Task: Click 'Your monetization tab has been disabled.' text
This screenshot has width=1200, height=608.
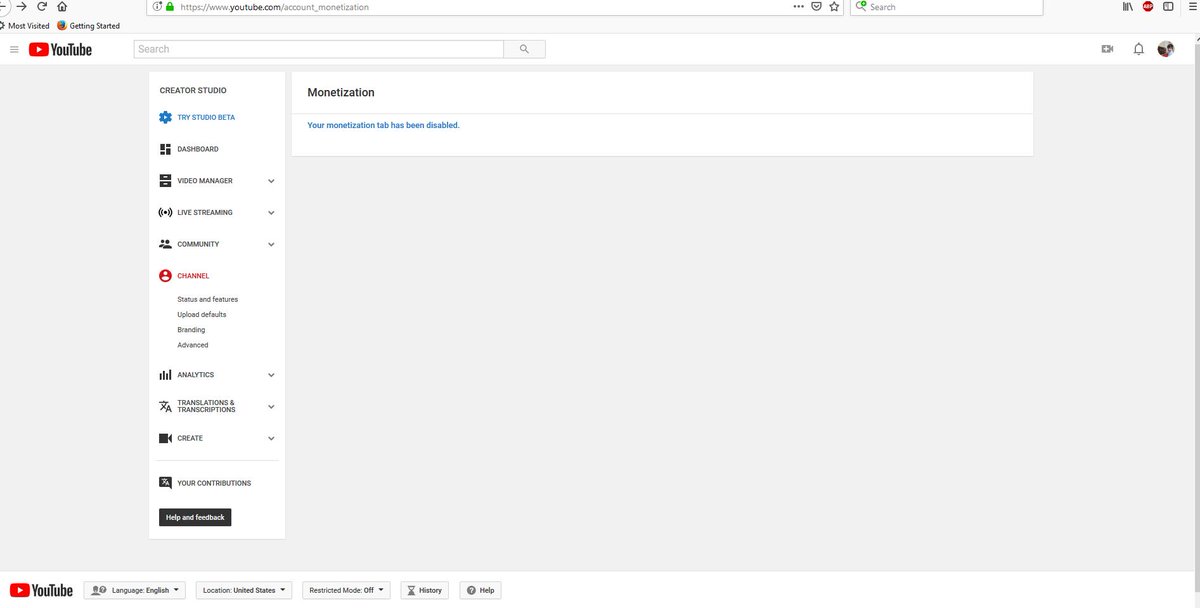Action: (383, 125)
